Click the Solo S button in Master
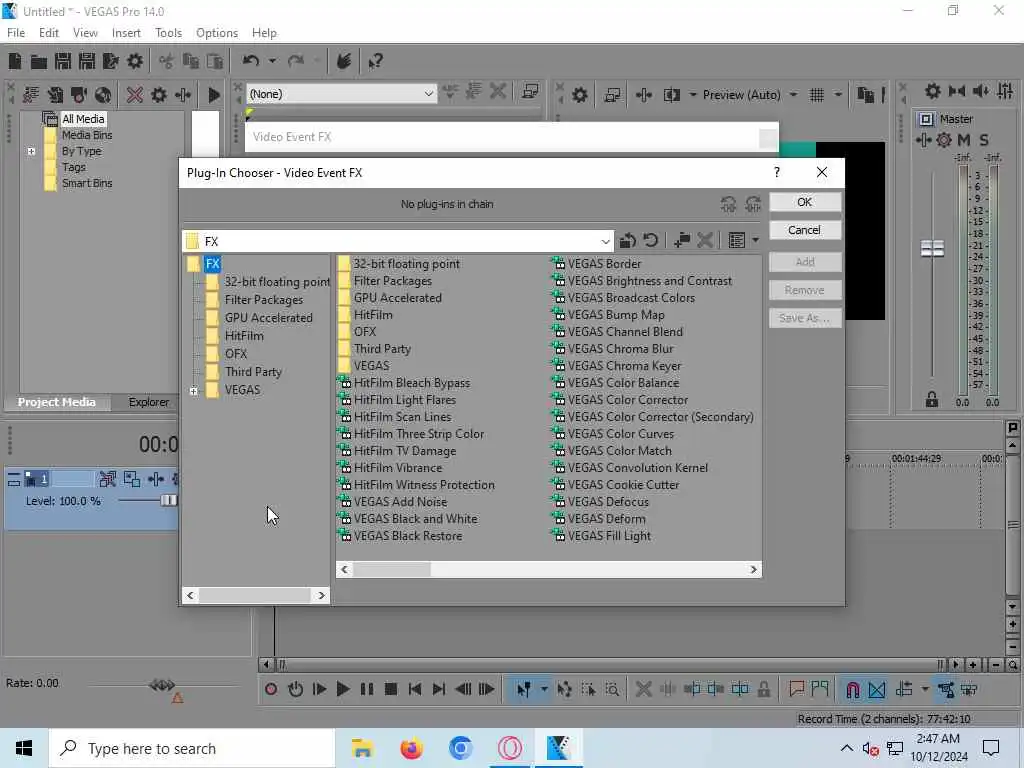This screenshot has width=1024, height=768. pos(984,140)
